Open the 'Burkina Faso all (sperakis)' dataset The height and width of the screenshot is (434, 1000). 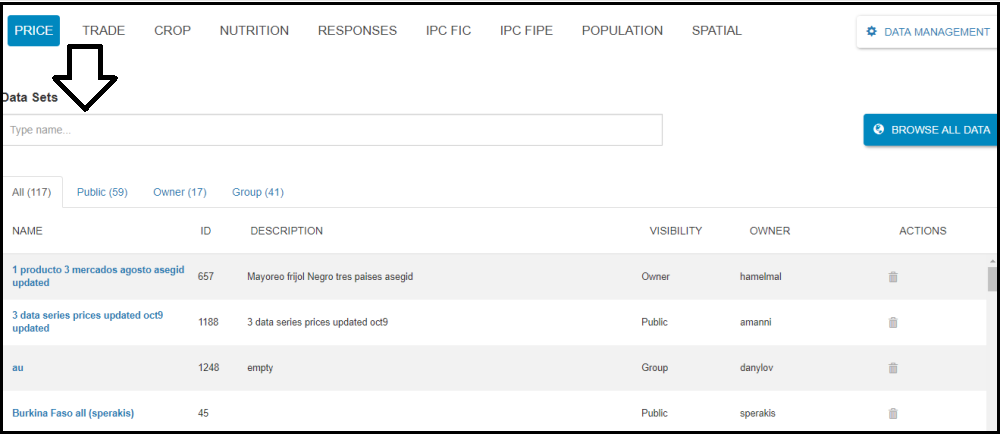73,413
